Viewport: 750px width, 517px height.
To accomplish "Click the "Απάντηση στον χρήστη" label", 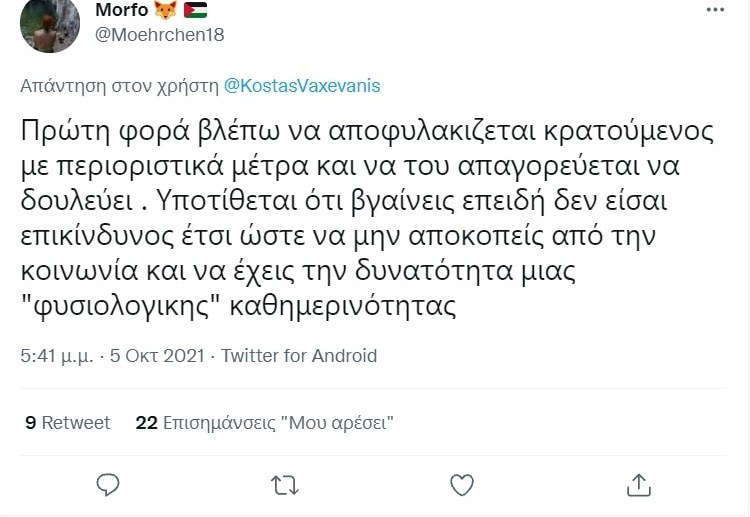I will click(119, 86).
